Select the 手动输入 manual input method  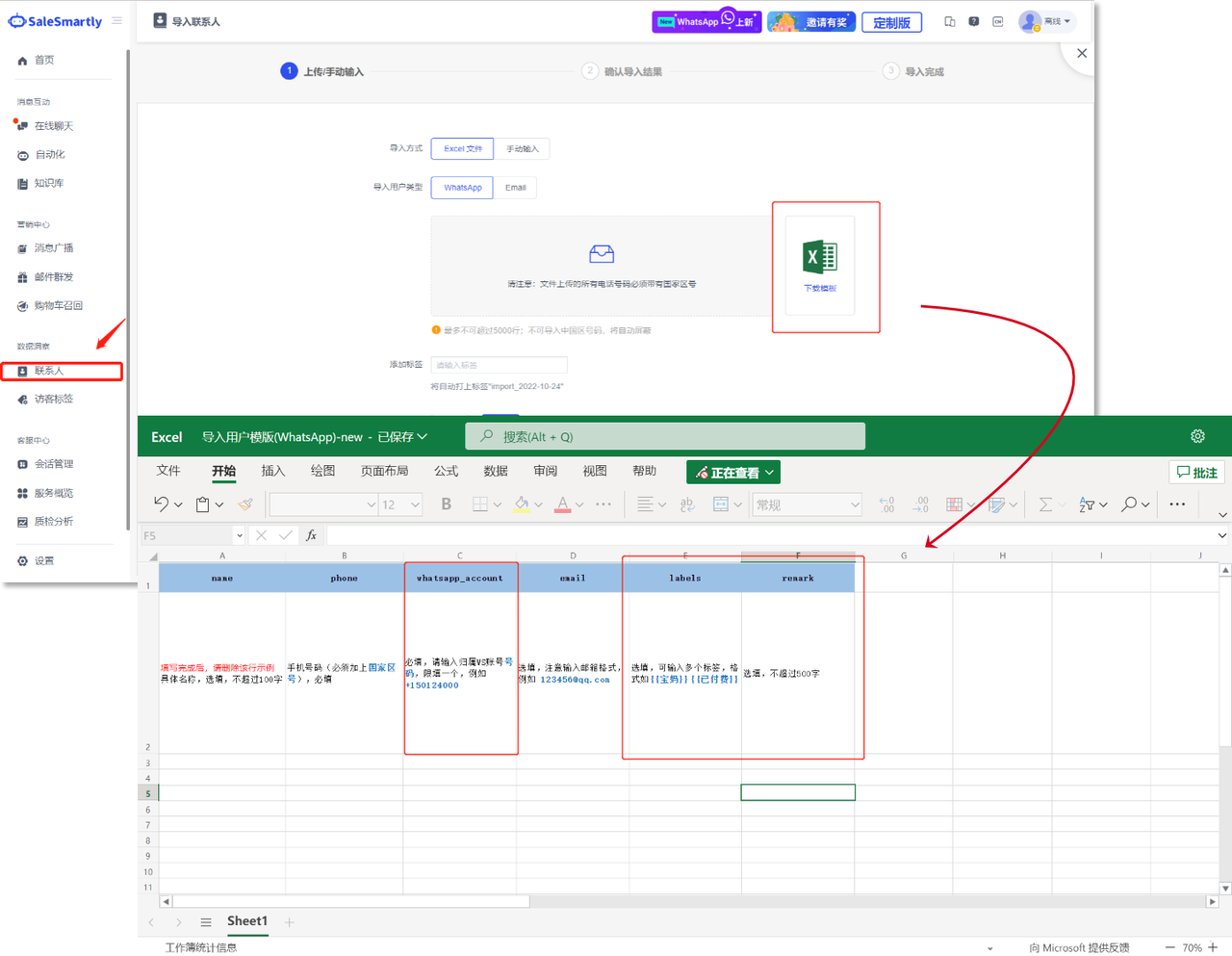(x=522, y=149)
